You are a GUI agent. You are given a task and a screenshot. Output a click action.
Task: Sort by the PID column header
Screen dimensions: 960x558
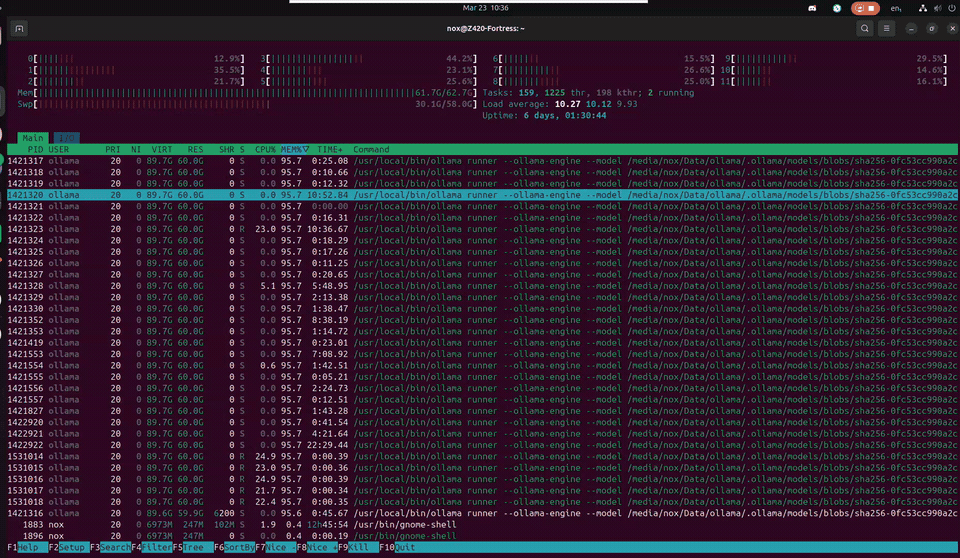point(35,149)
